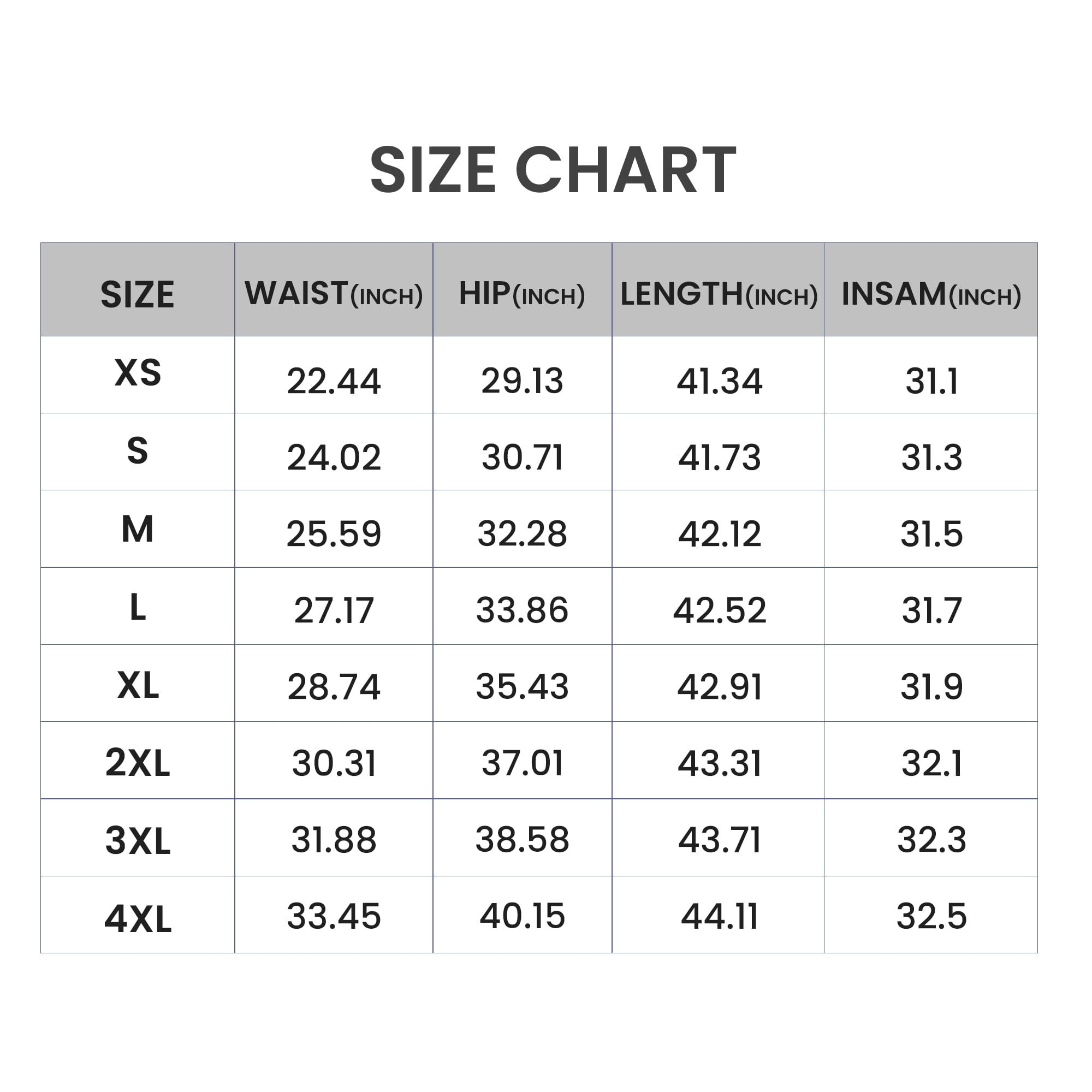Click the length value 42.12

719,534
